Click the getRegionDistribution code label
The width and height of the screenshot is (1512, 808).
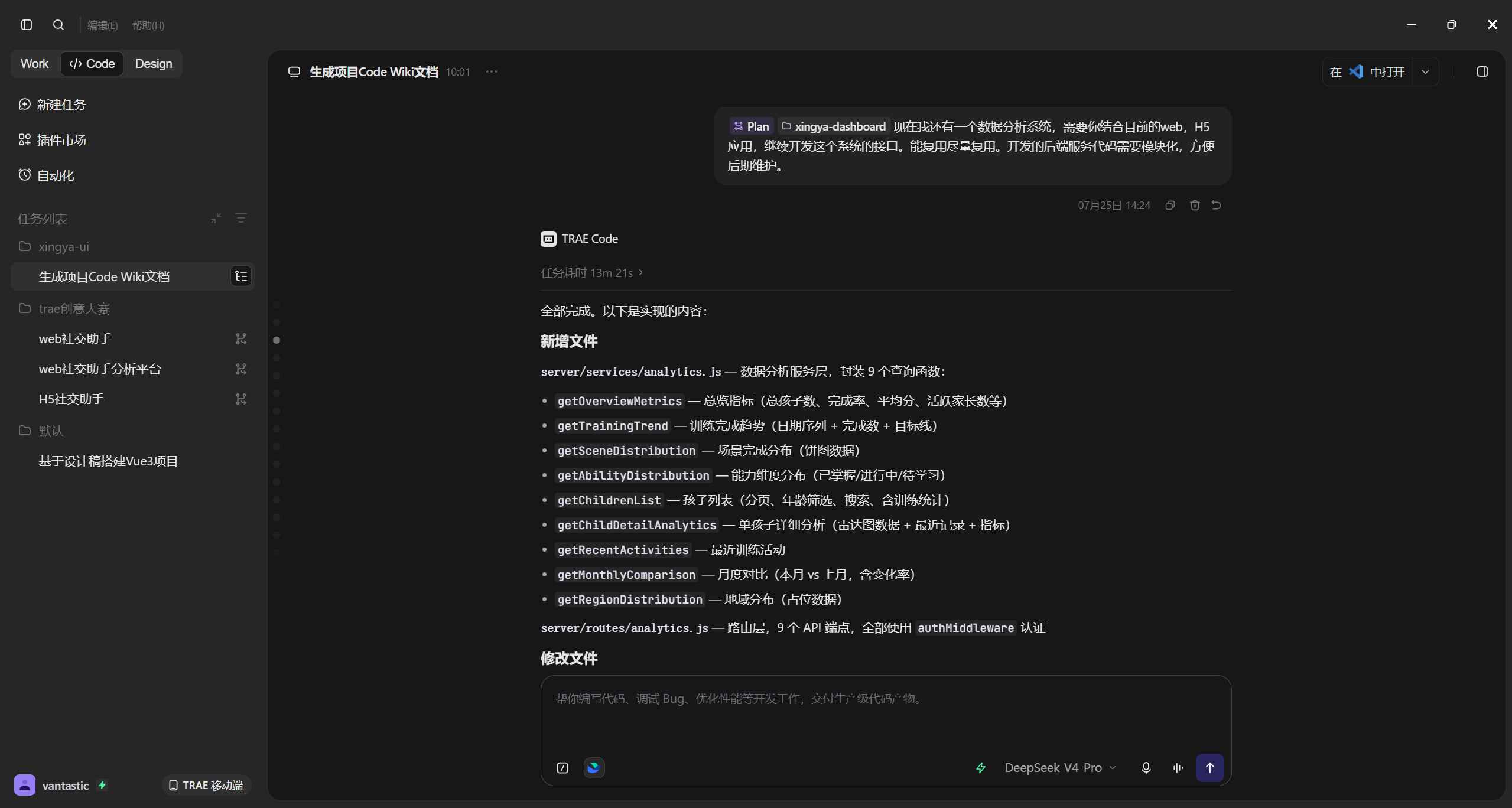click(630, 600)
